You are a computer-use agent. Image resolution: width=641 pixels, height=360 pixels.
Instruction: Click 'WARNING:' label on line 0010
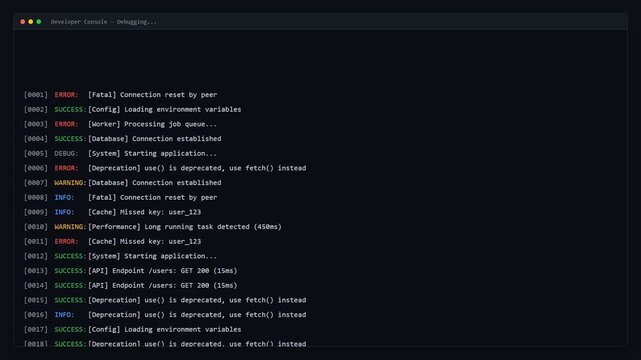pyautogui.click(x=70, y=227)
